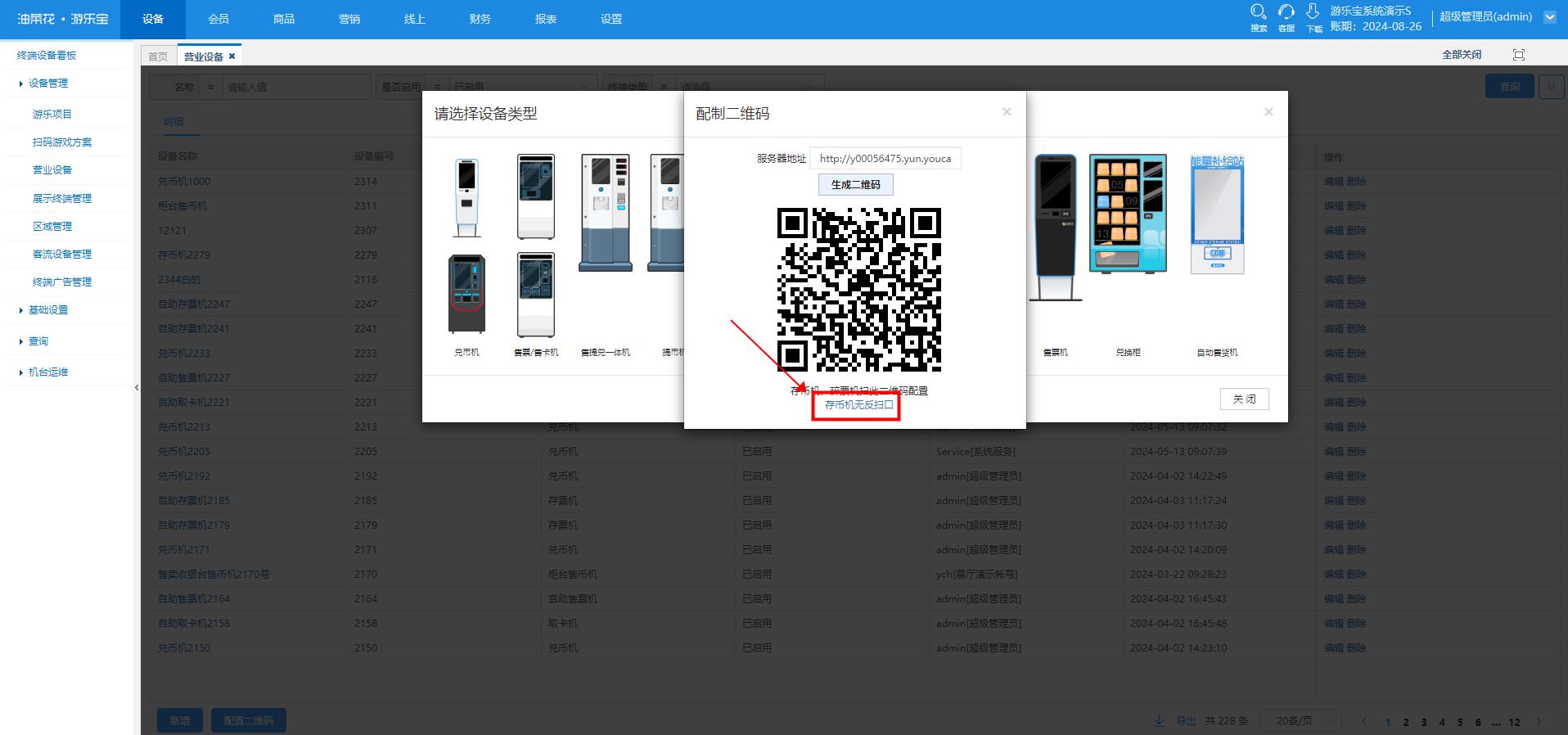Collapse the left sidebar with arrow handle
This screenshot has width=1568, height=735.
coord(137,388)
